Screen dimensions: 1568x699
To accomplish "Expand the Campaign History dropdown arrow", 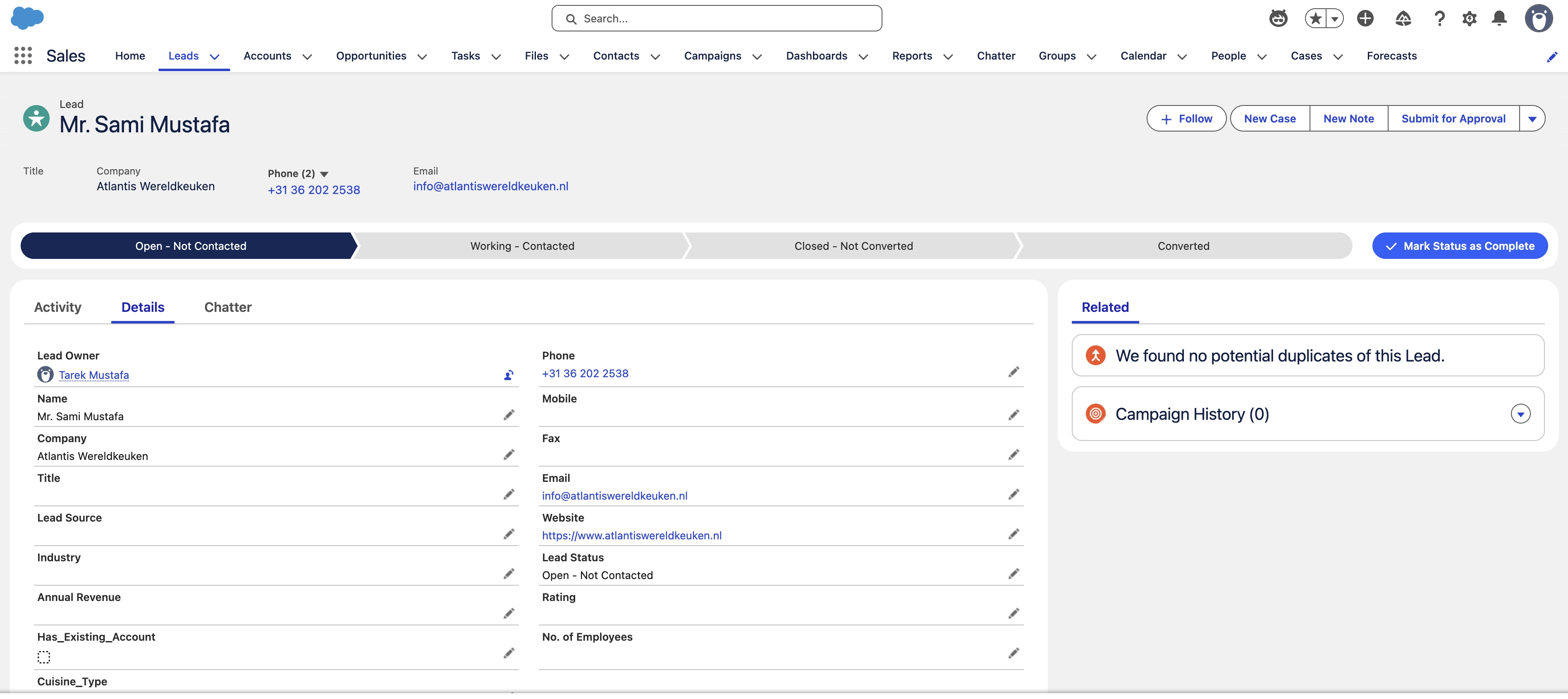I will click(1520, 414).
